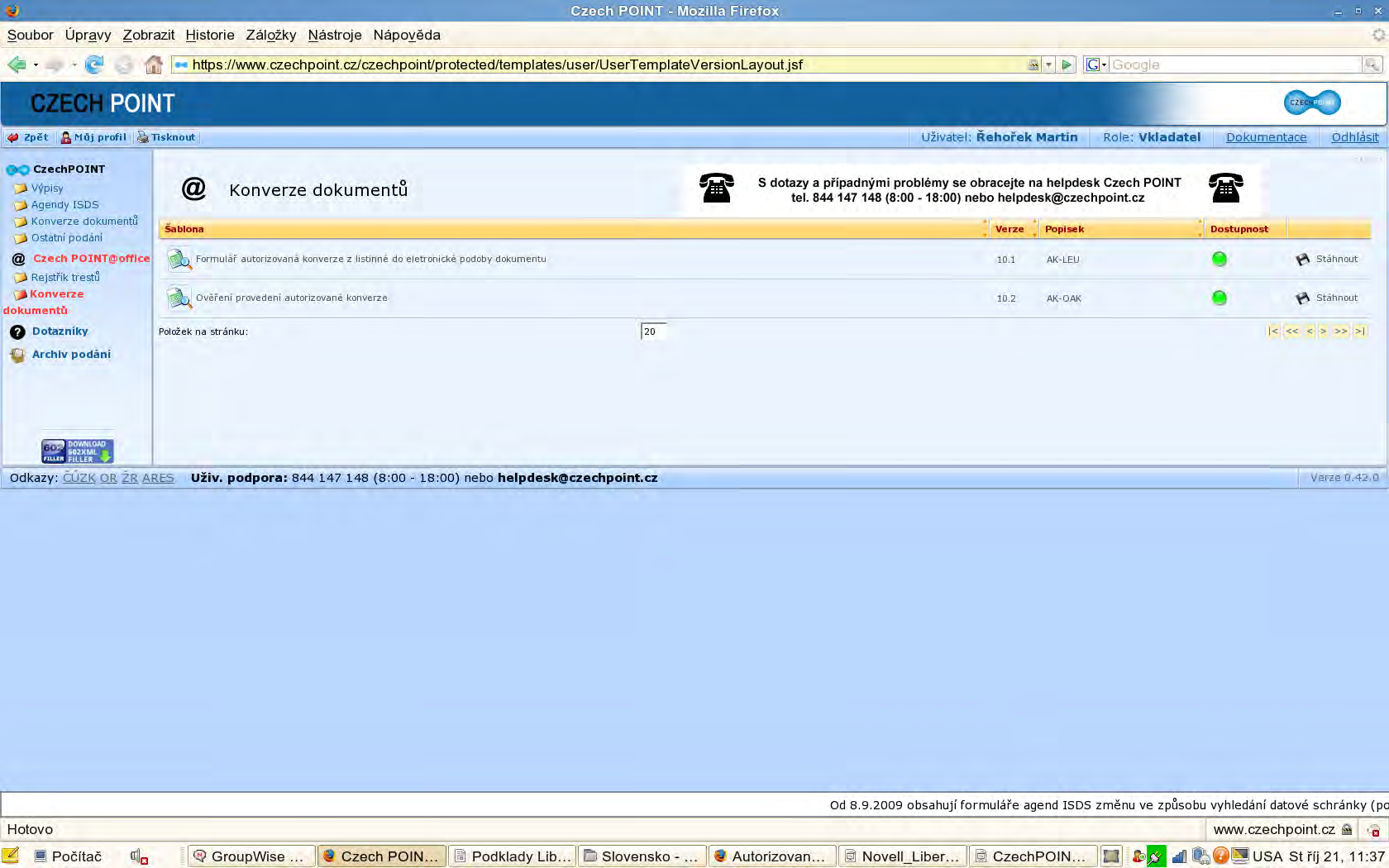Click Stáhnout text for version 10.2
Image resolution: width=1389 pixels, height=868 pixels.
[1337, 298]
